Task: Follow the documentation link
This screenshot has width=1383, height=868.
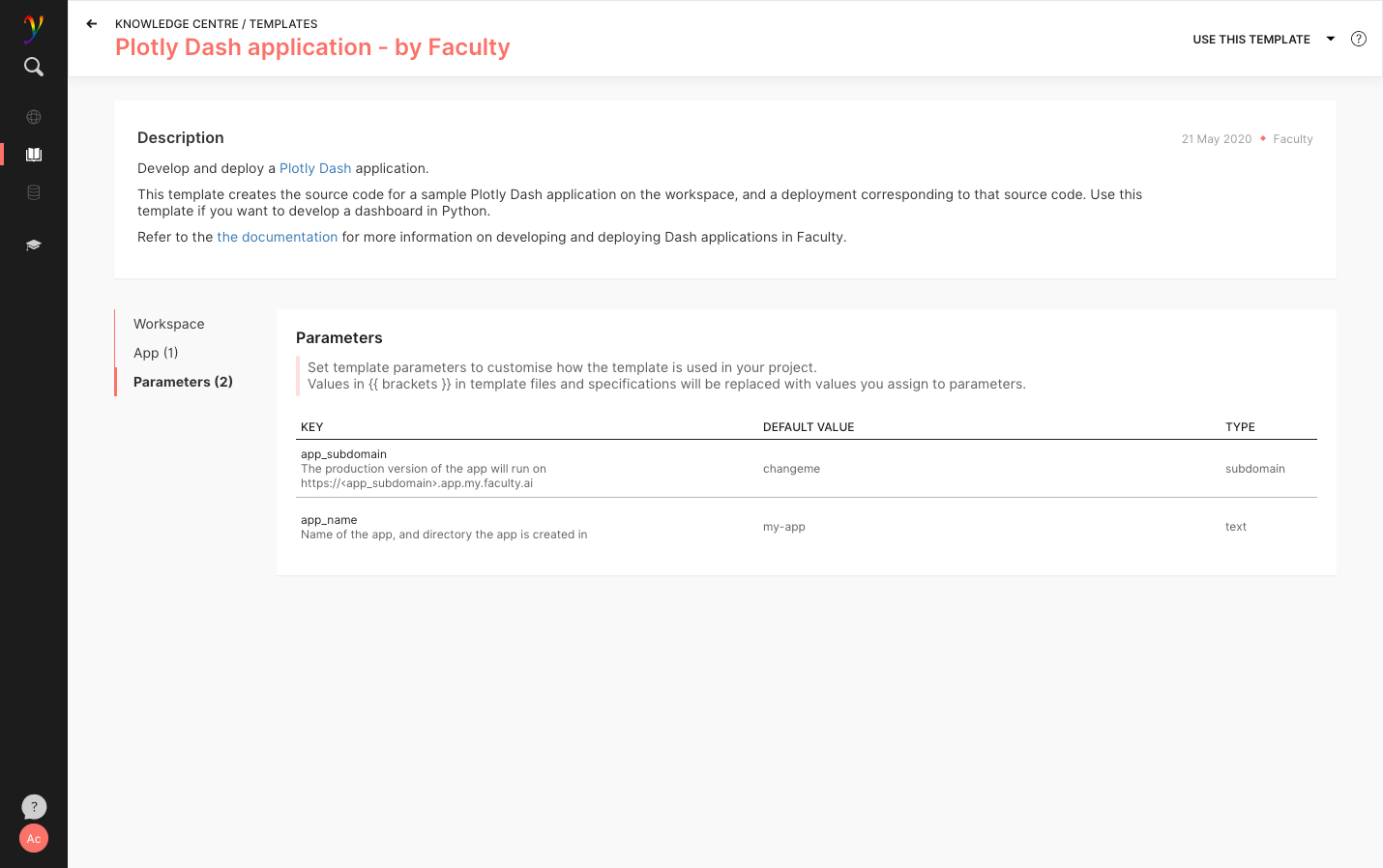Action: pyautogui.click(x=277, y=237)
